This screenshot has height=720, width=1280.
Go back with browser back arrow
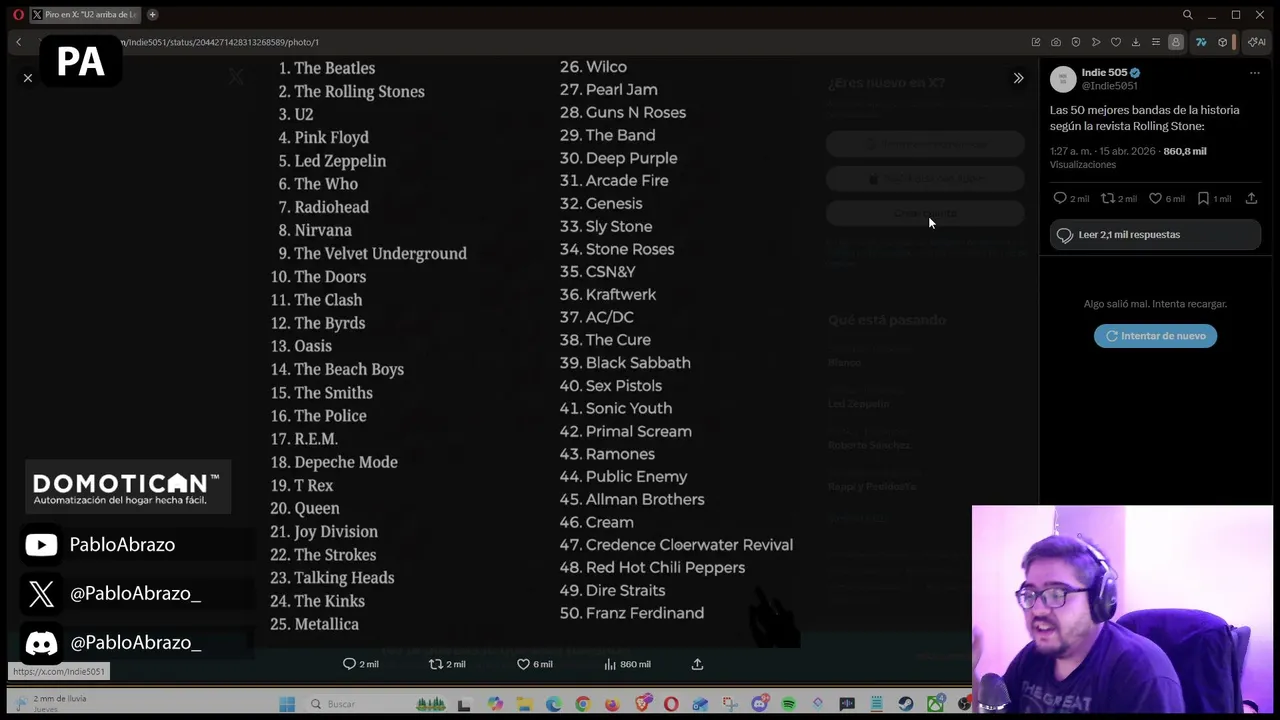pos(18,42)
